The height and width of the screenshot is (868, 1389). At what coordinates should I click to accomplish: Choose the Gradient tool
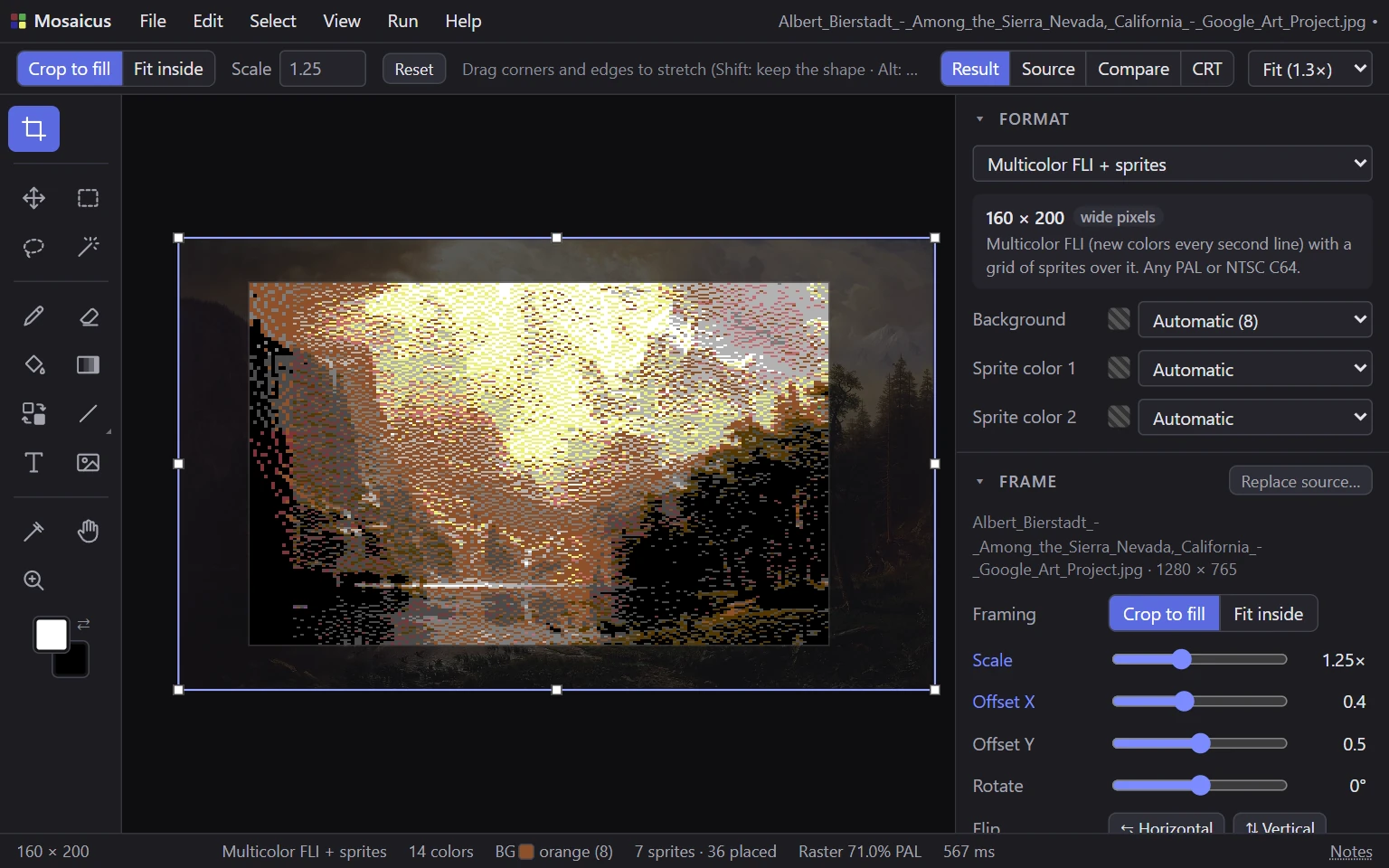88,364
